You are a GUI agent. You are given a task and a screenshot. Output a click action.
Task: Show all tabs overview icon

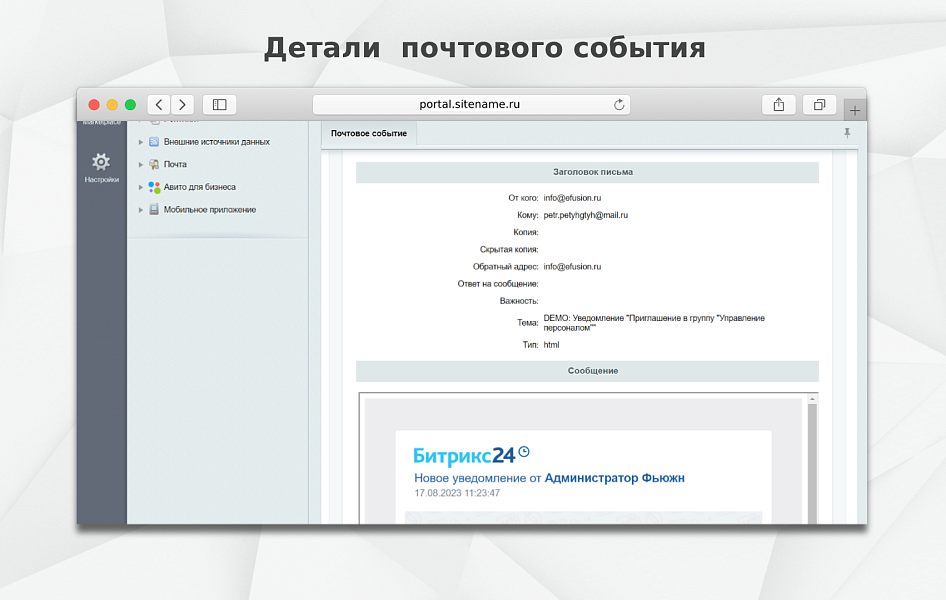(x=819, y=105)
